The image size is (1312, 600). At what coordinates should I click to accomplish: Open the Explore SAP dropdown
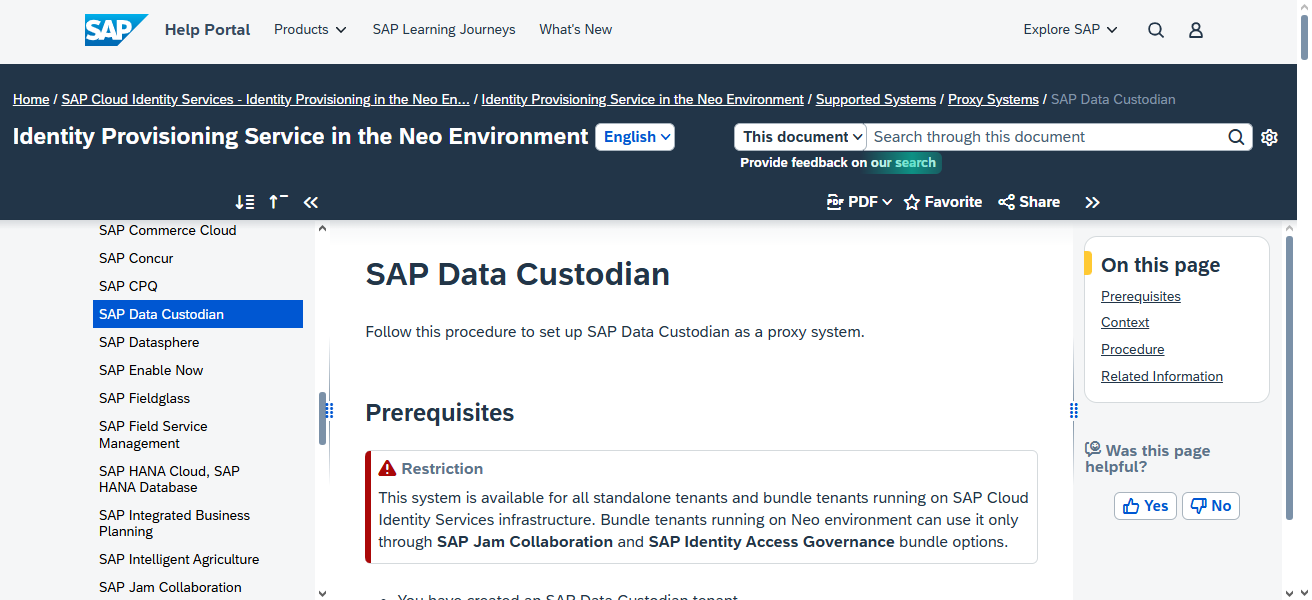(1069, 29)
